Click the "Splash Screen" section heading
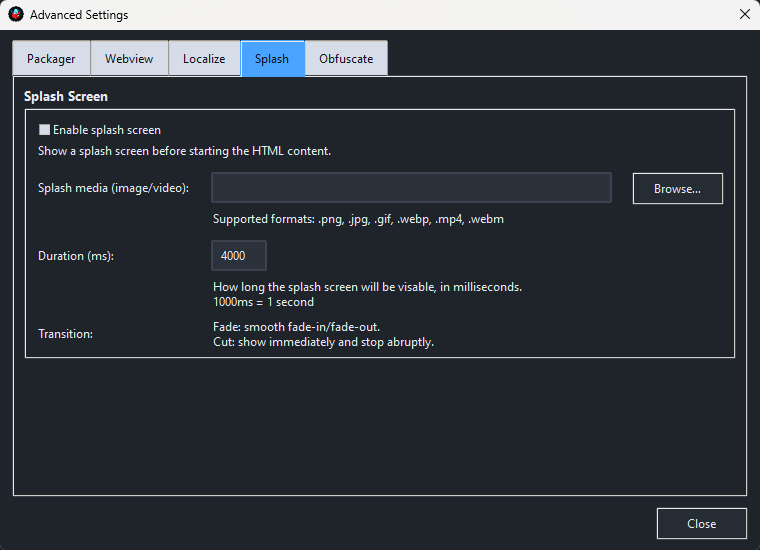The width and height of the screenshot is (760, 550). click(66, 97)
